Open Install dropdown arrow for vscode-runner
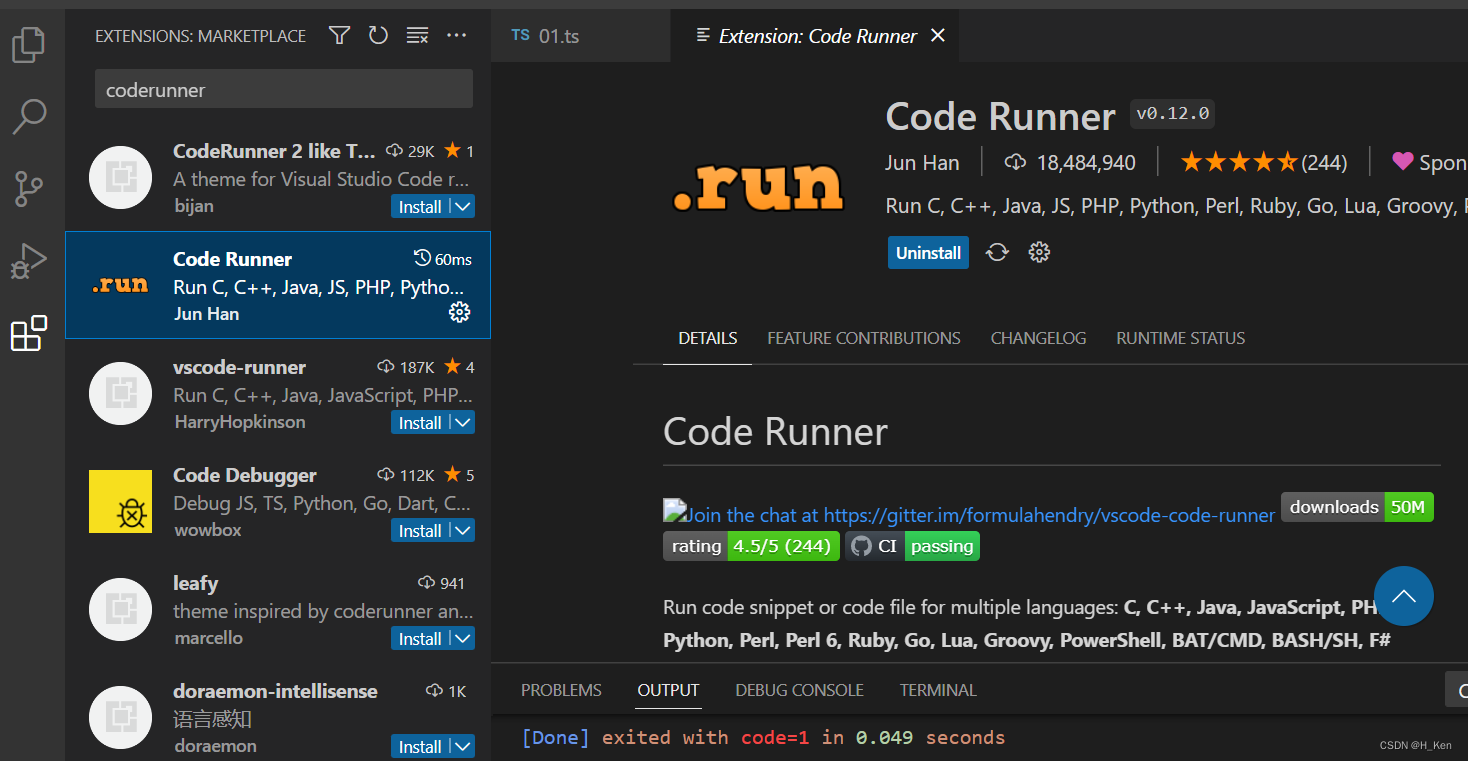Image resolution: width=1468 pixels, height=761 pixels. 462,423
